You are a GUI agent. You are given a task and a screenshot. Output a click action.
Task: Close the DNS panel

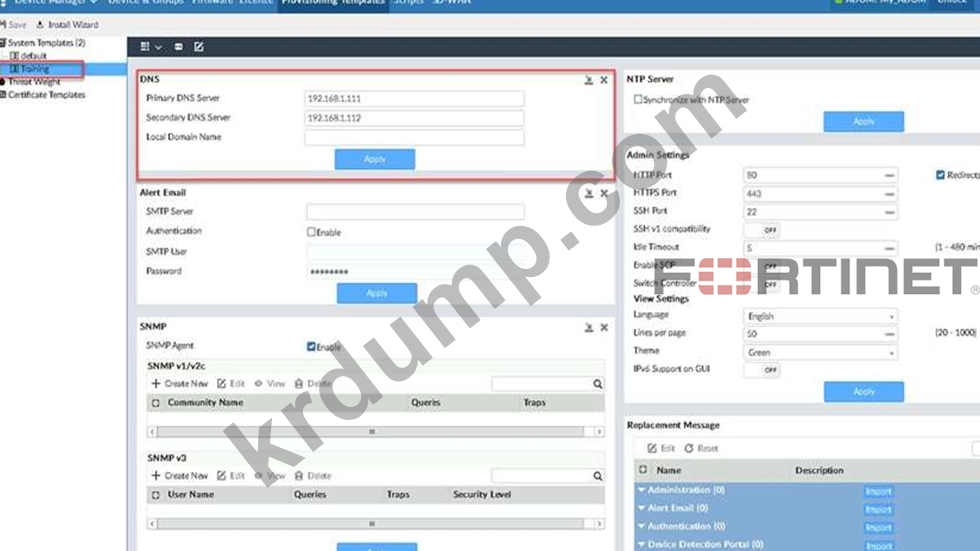pos(604,80)
